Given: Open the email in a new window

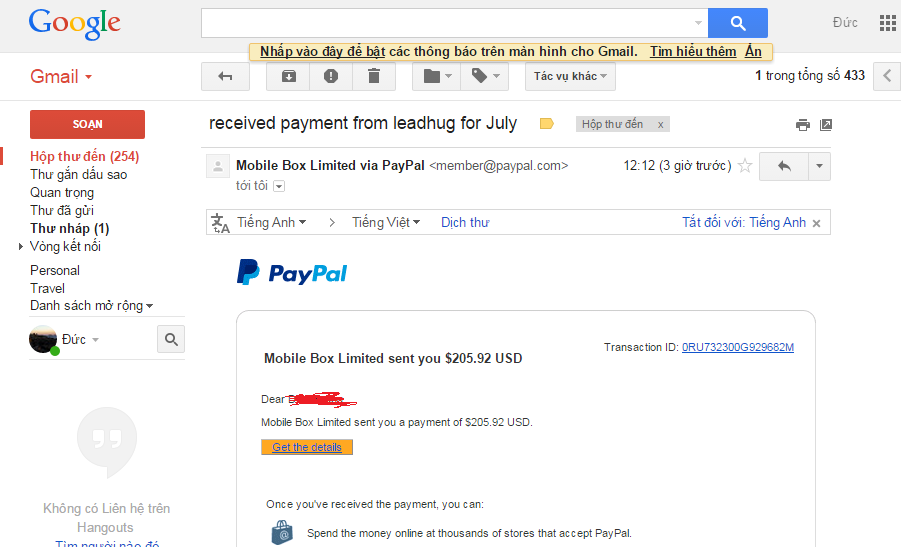Looking at the screenshot, I should click(x=826, y=125).
